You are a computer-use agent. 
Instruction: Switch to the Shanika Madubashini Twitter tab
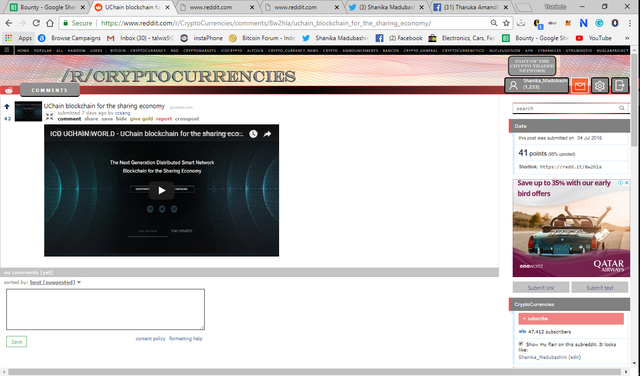pos(386,7)
